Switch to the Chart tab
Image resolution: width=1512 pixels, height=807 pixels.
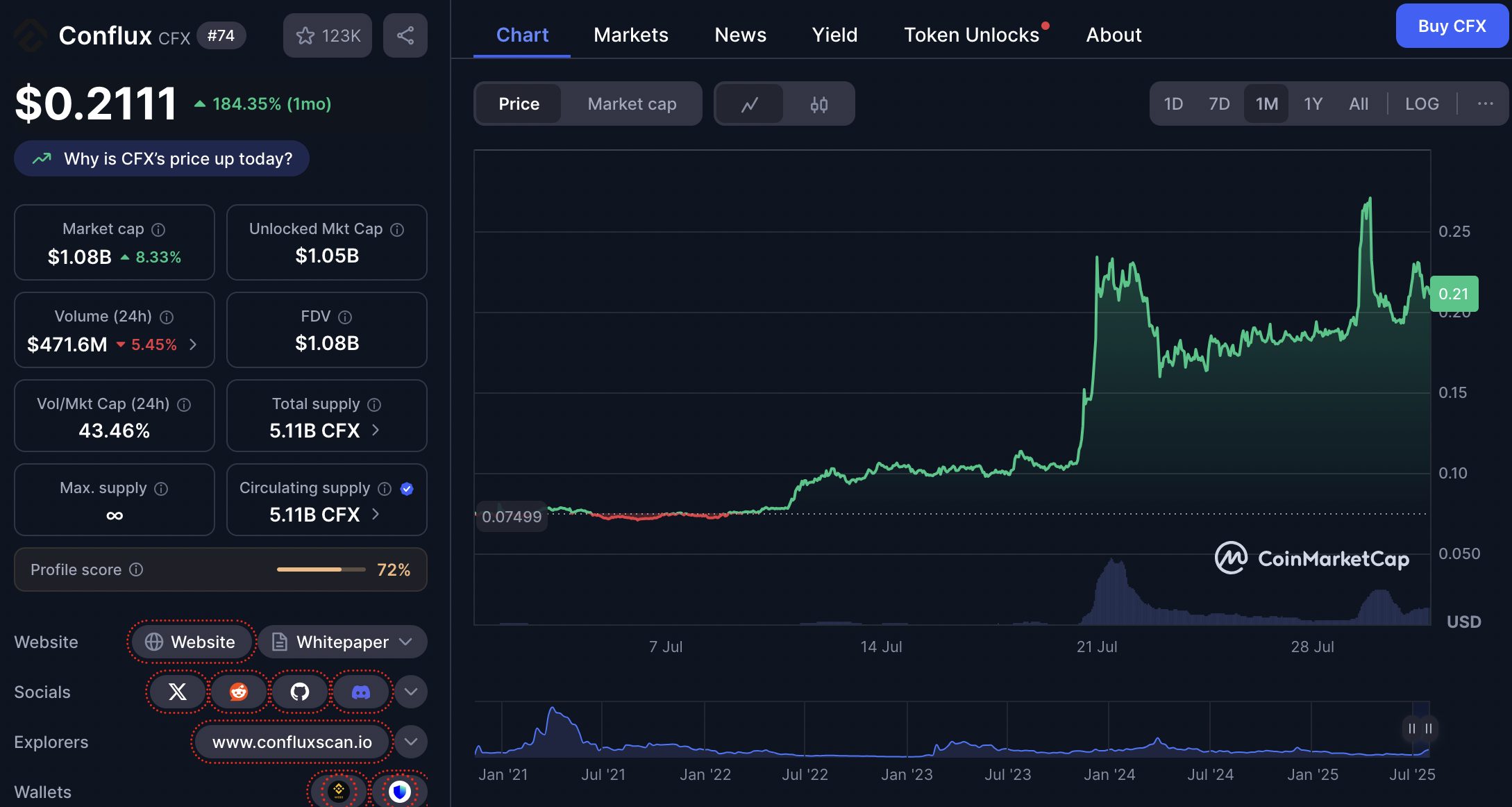click(x=522, y=35)
